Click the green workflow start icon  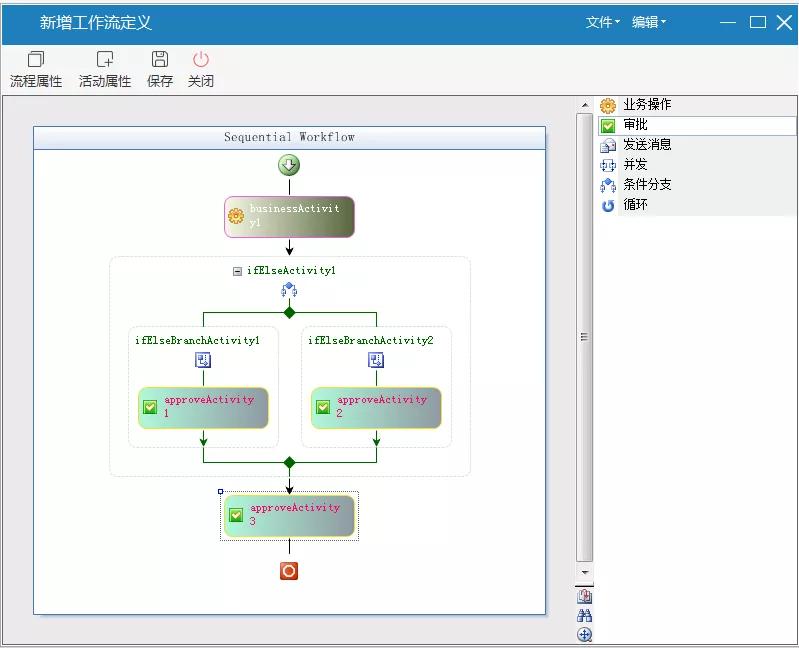click(289, 165)
